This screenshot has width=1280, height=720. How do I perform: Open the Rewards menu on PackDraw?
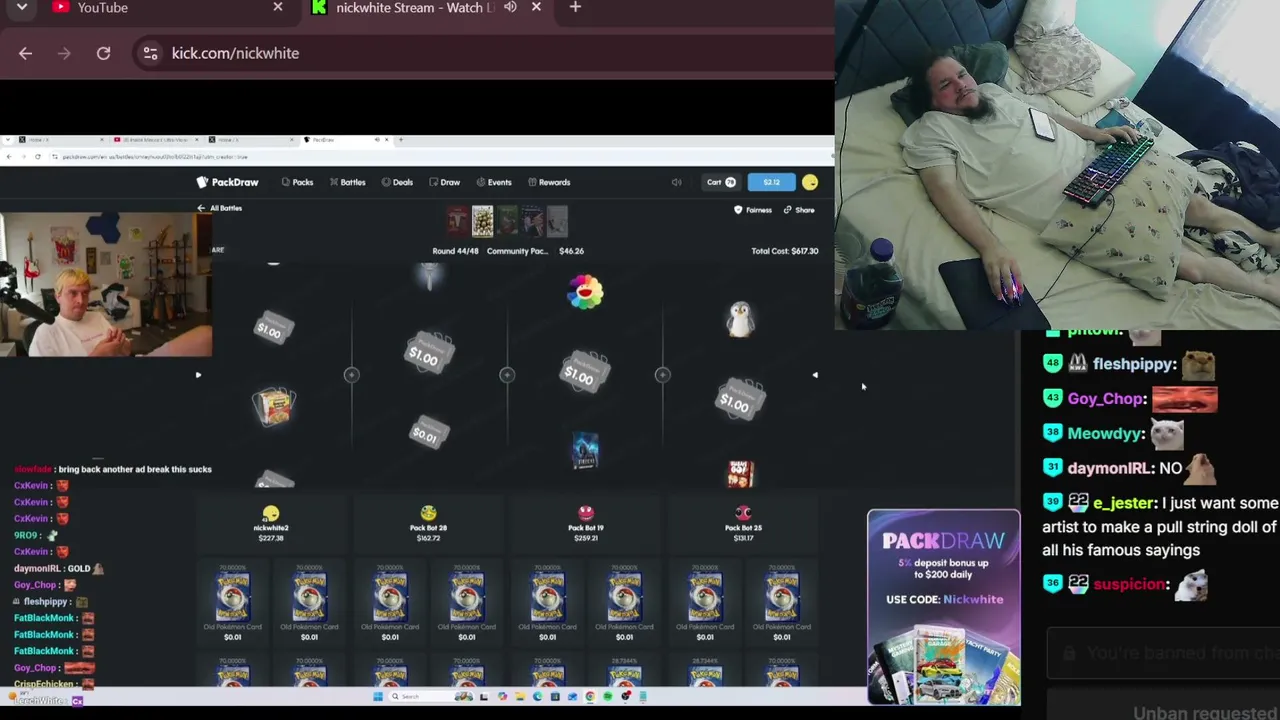pos(549,182)
